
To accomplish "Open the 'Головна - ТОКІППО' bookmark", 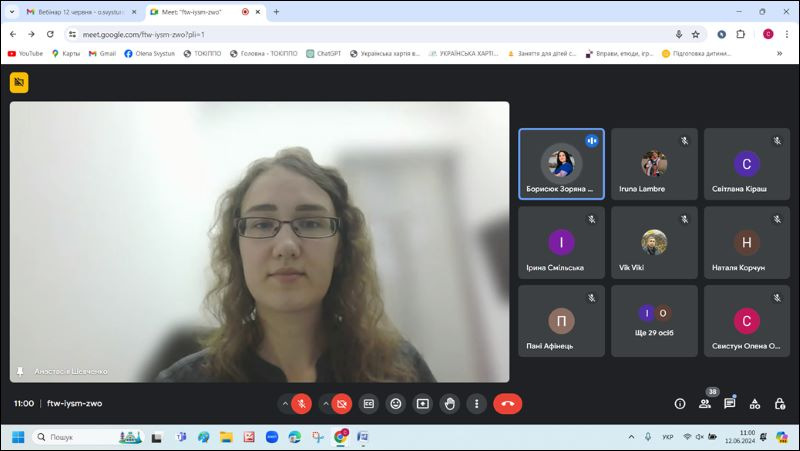I will (x=264, y=53).
